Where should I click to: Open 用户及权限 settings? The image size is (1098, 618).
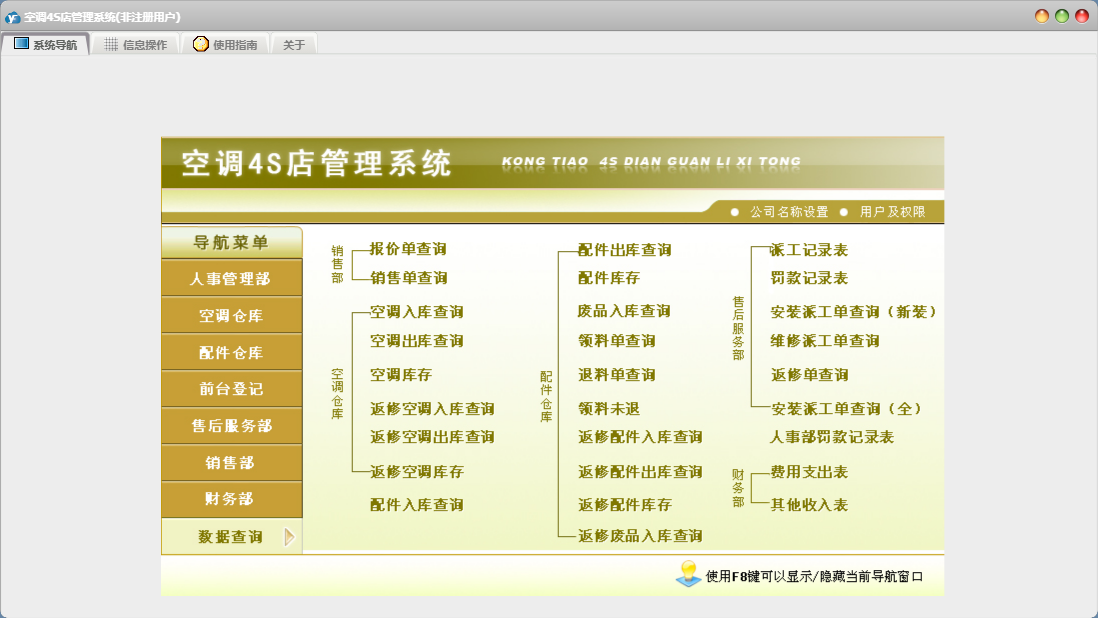tap(892, 212)
